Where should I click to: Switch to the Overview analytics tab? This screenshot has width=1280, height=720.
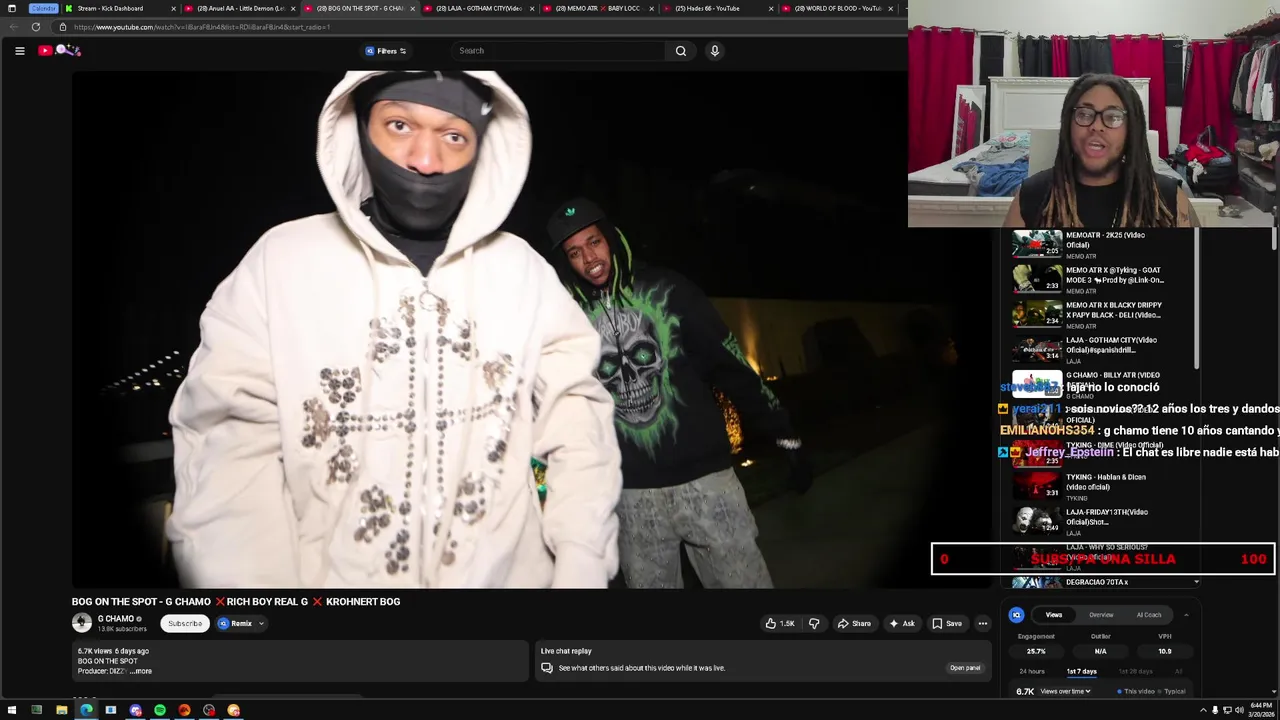1101,615
